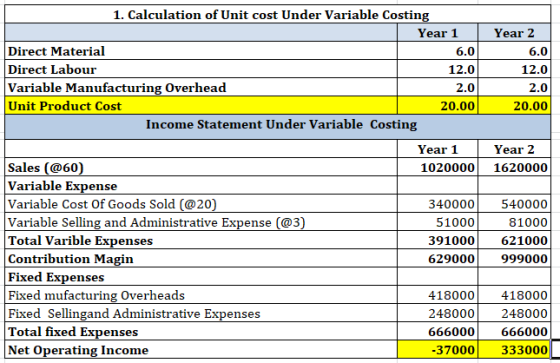
Task: Select "Variable Cost Of Goods Sold (@20)" label
Action: pyautogui.click(x=201, y=204)
